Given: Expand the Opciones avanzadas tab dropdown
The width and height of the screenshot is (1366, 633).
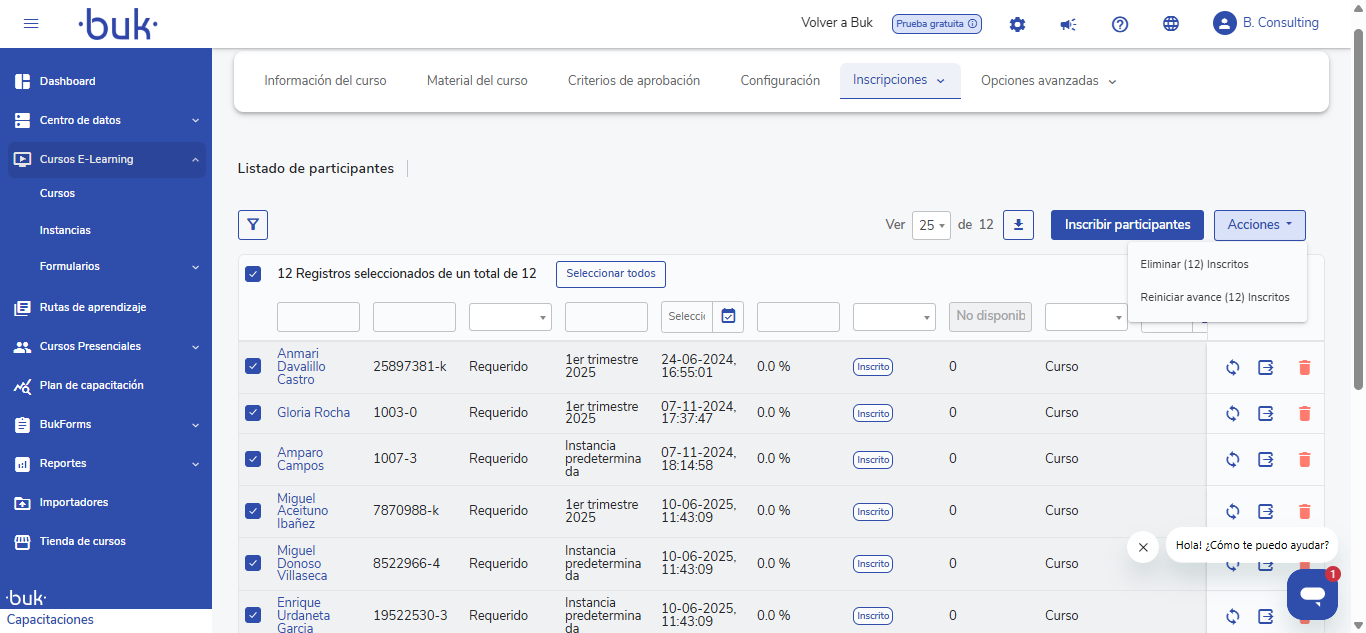Looking at the screenshot, I should click(1048, 81).
